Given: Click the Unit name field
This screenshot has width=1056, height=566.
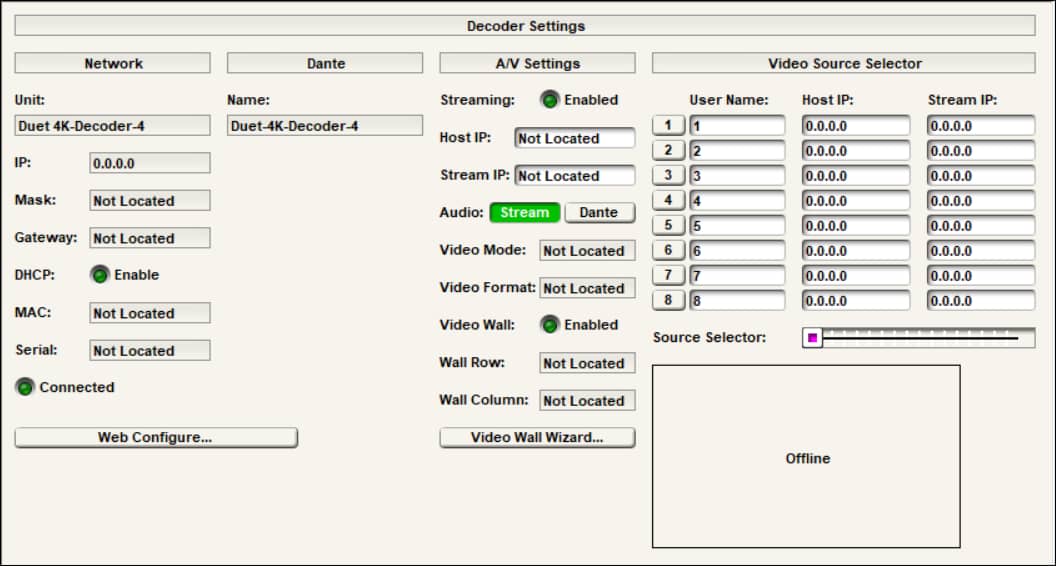Looking at the screenshot, I should [x=112, y=125].
